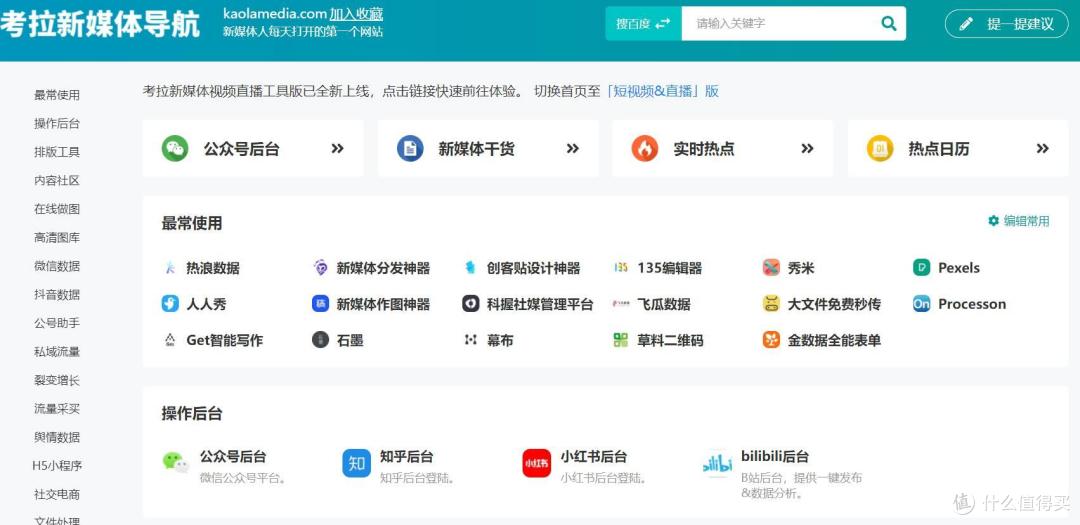Viewport: 1080px width, 525px height.
Task: Open 舆情数据 sidebar category
Action: tap(57, 437)
